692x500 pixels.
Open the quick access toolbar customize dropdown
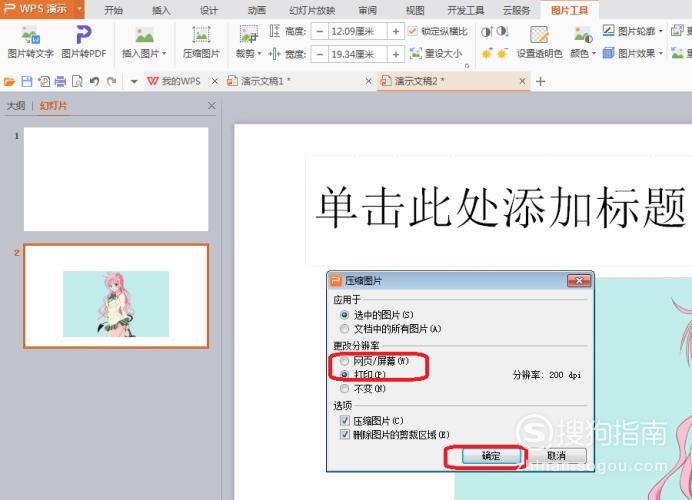(x=134, y=82)
